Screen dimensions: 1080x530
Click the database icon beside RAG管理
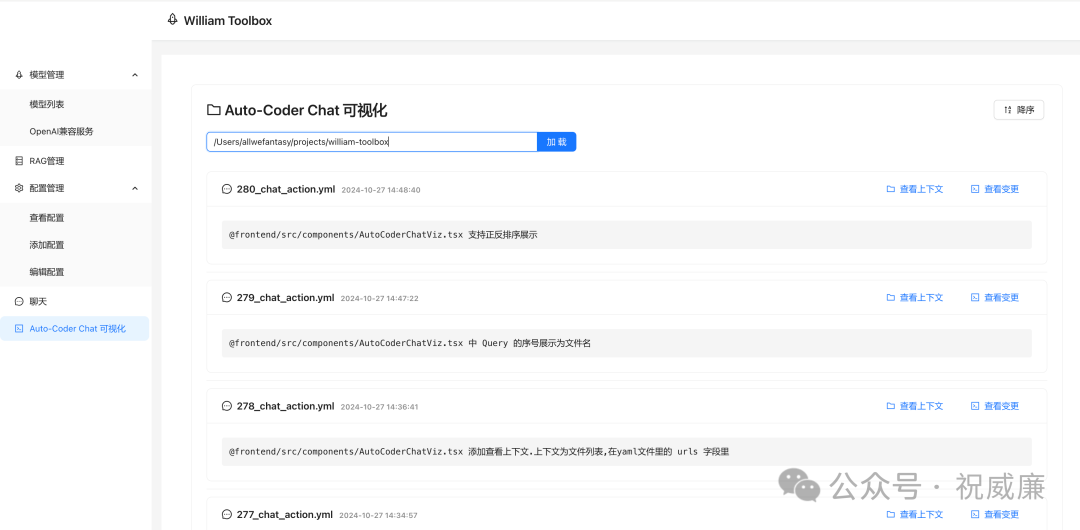coord(19,161)
